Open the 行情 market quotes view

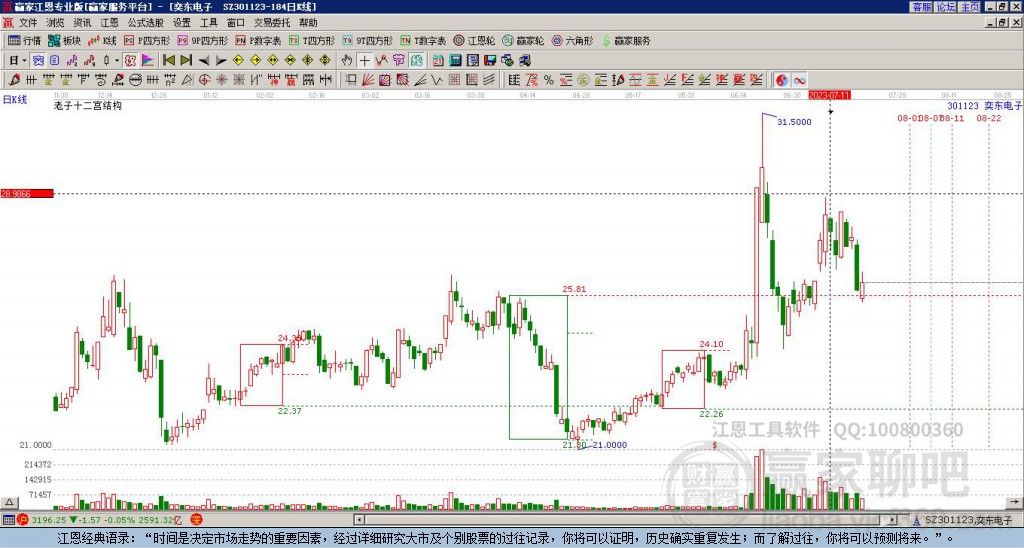click(x=24, y=40)
